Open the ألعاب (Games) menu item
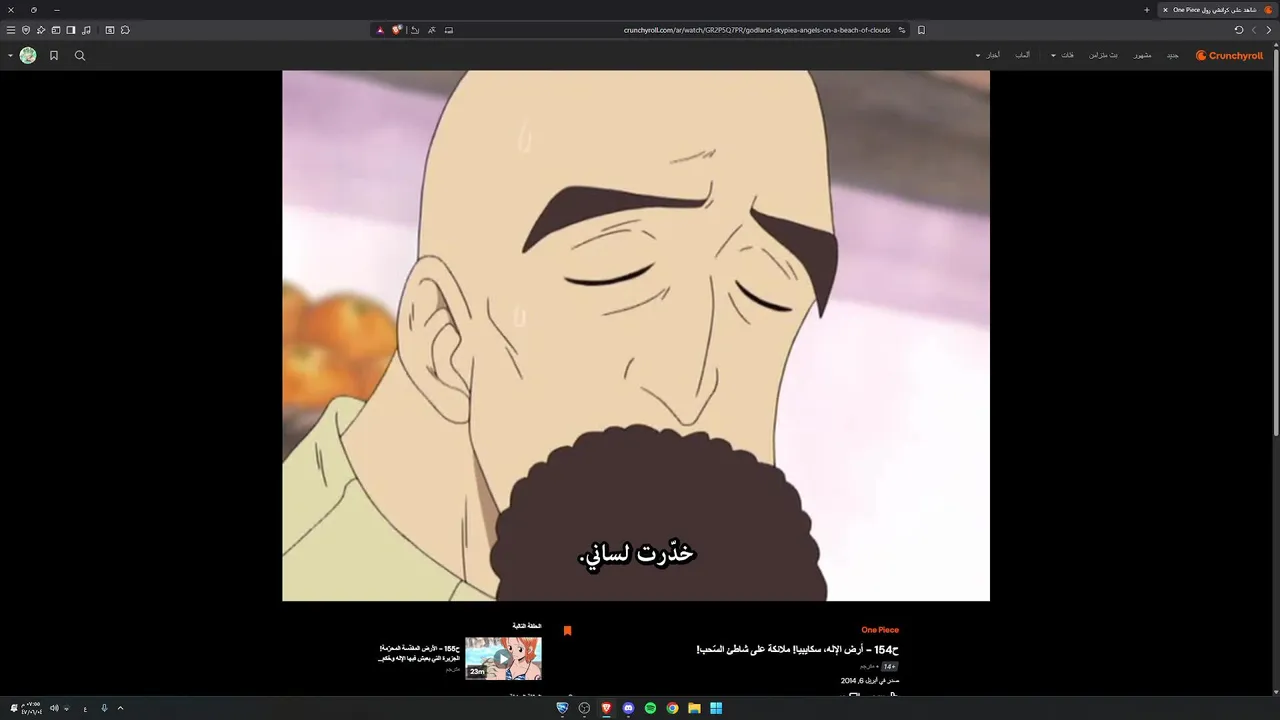Viewport: 1280px width, 720px height. [1023, 56]
